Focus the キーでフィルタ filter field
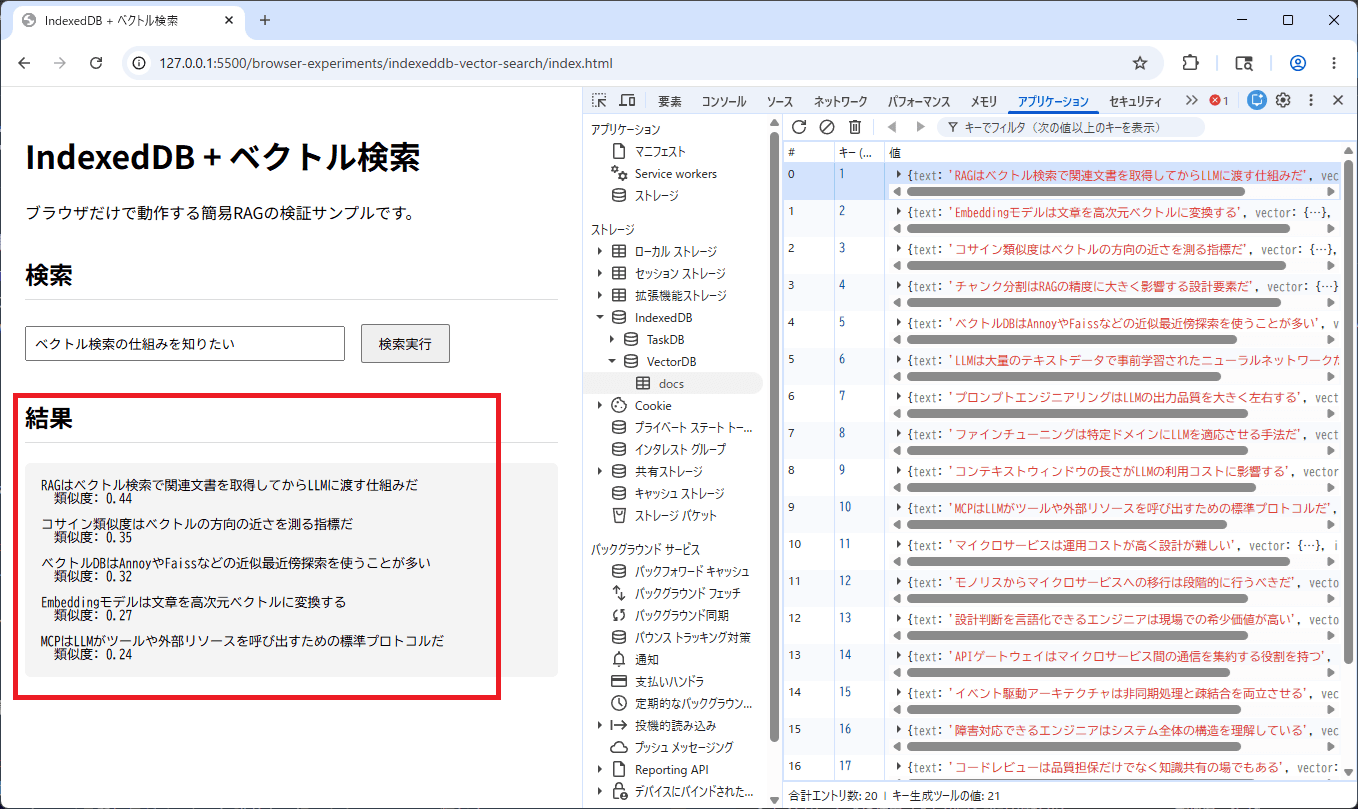 click(x=1070, y=127)
